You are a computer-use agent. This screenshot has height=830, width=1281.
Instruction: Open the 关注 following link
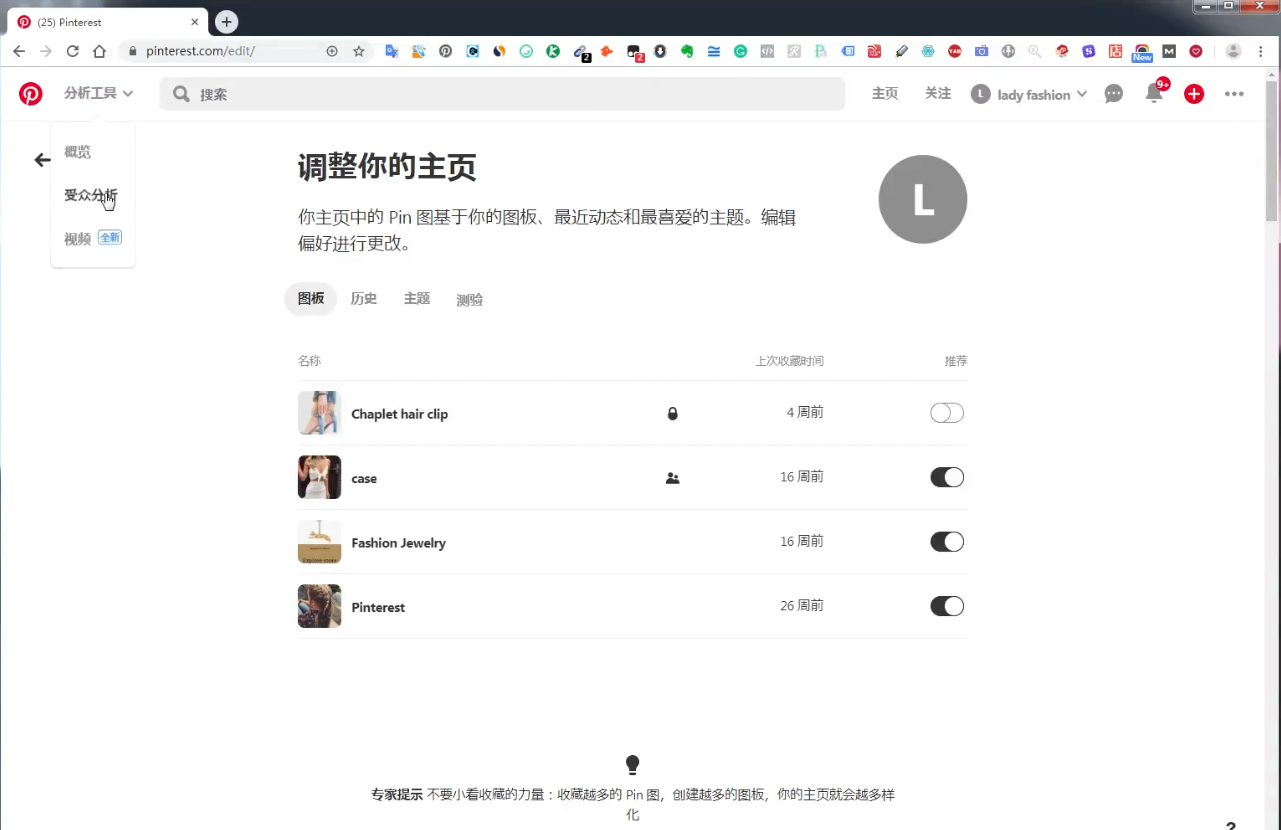[938, 94]
